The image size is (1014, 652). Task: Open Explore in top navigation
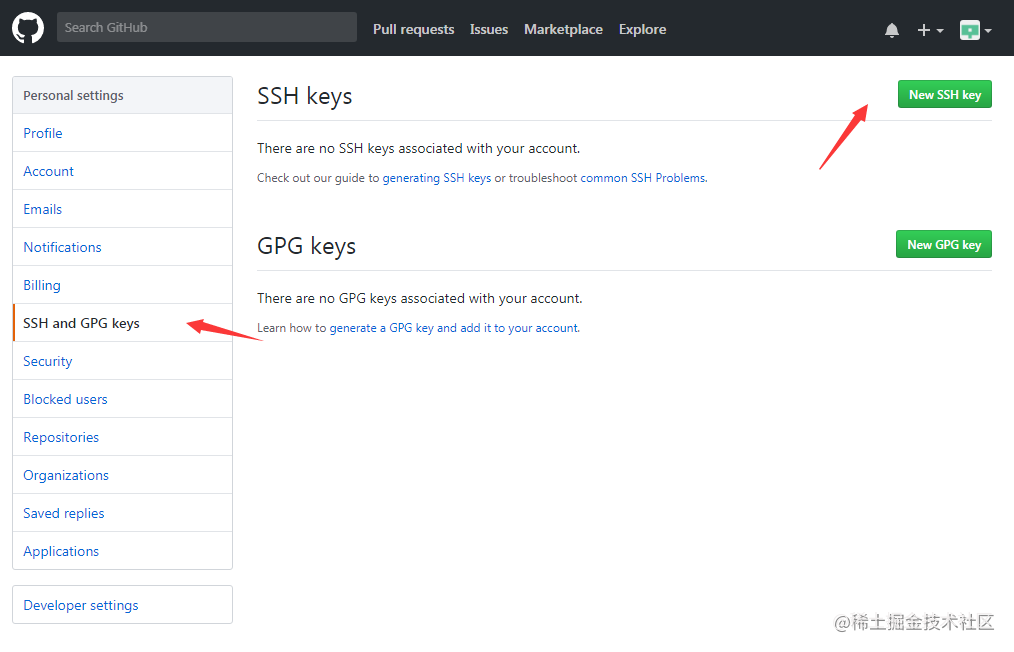(x=642, y=30)
